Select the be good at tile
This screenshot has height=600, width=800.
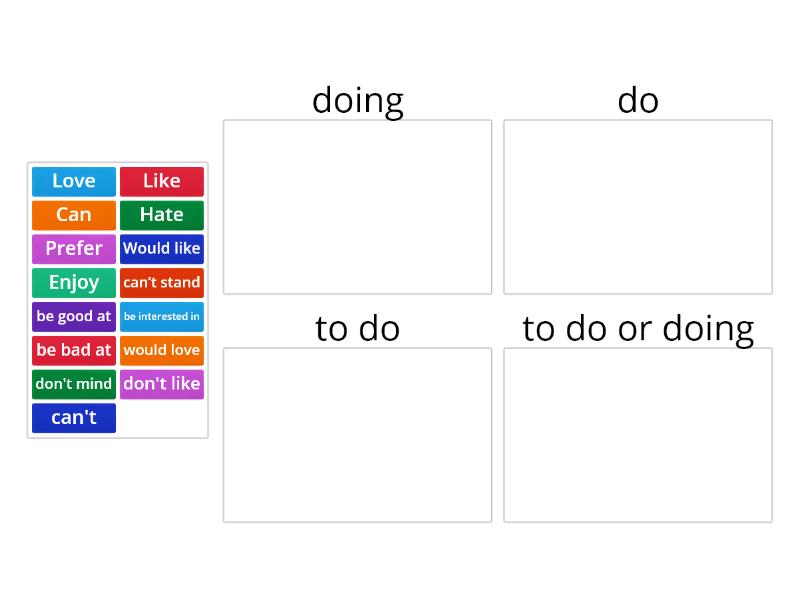(74, 316)
